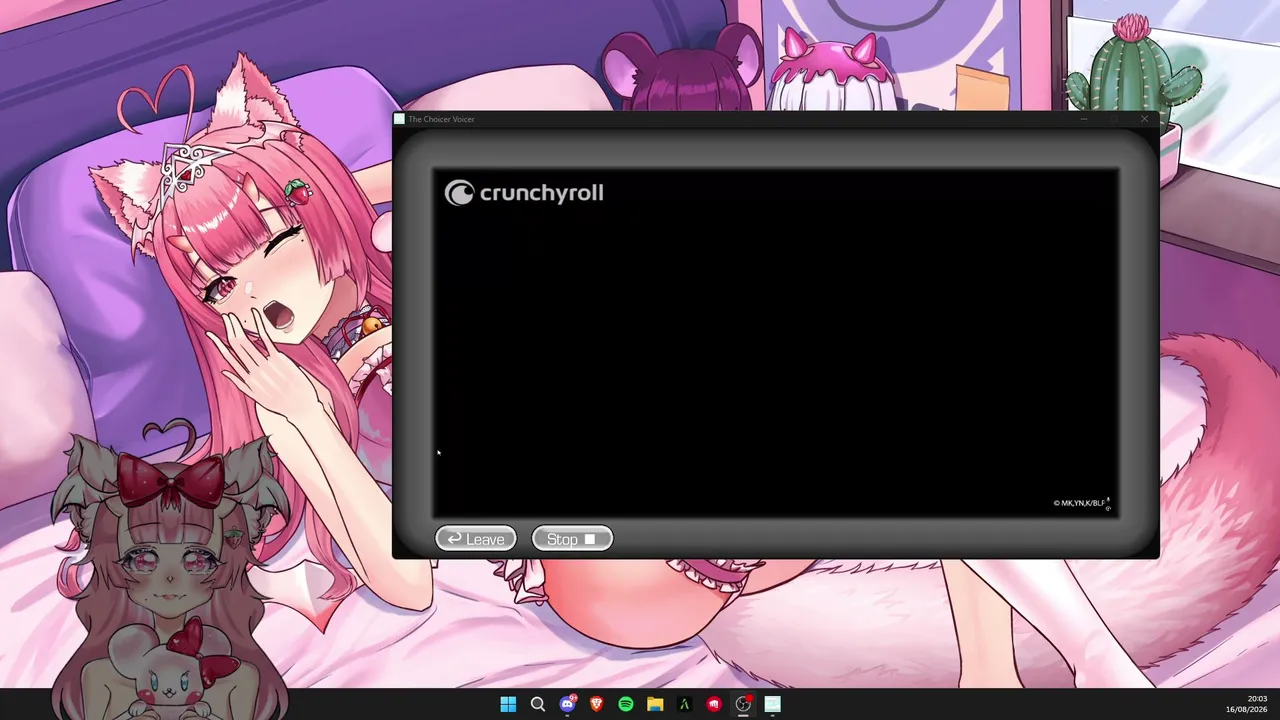Open Spotify from the taskbar
Image resolution: width=1280 pixels, height=720 pixels.
pyautogui.click(x=626, y=704)
